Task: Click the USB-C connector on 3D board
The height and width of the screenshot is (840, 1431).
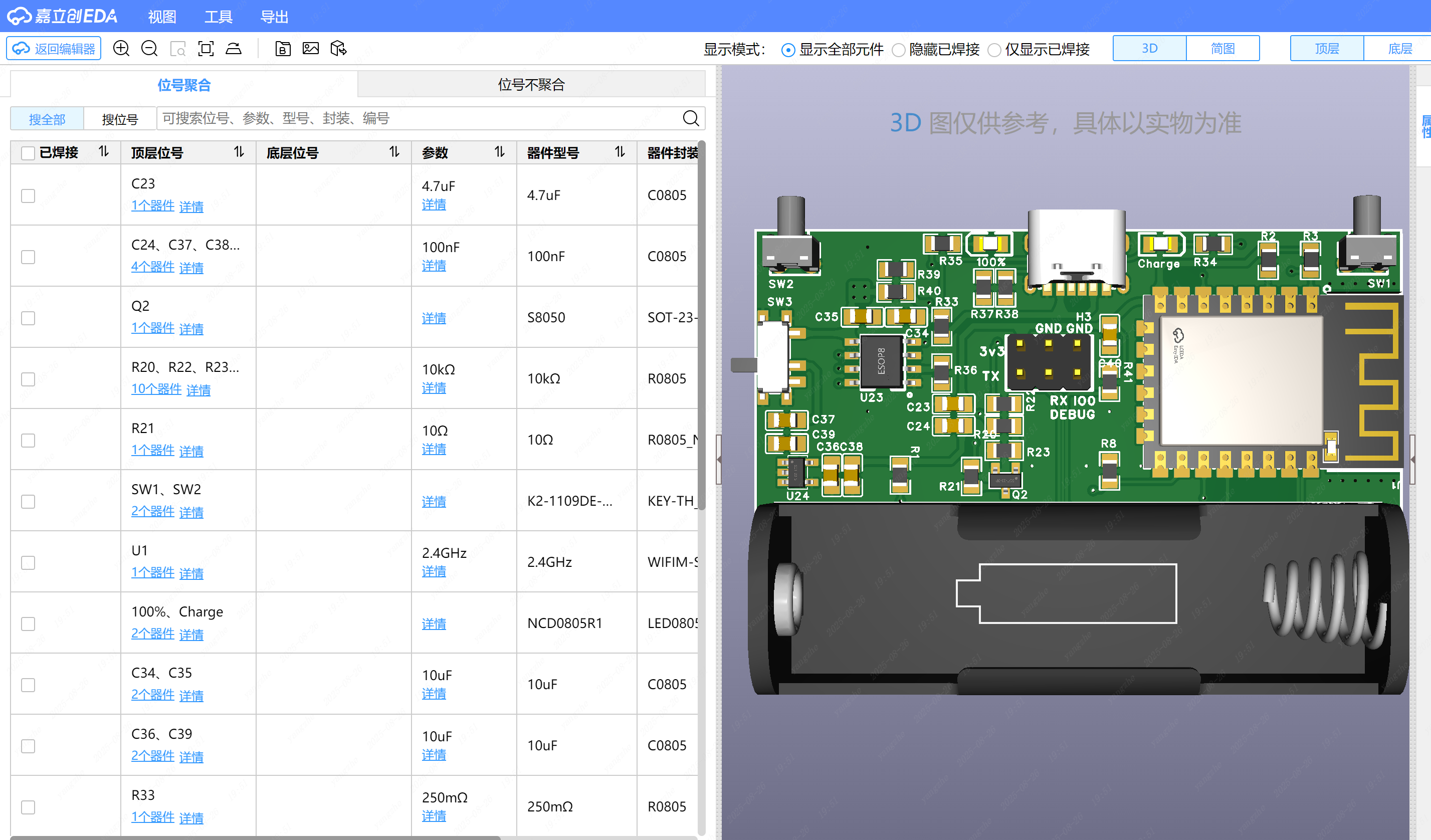Action: (1077, 249)
